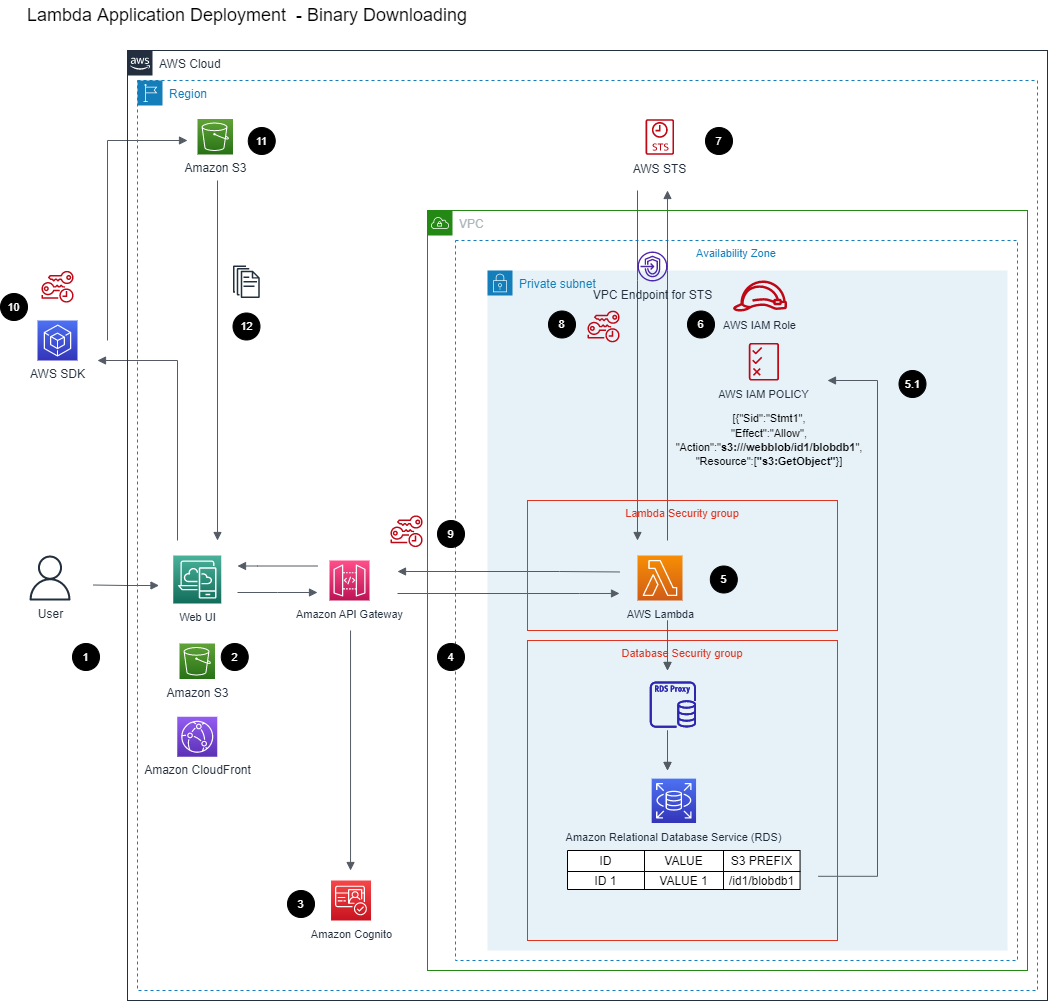Viewport: 1048px width, 1001px height.
Task: Click the 'VALUE 1' table cell
Action: click(x=684, y=881)
